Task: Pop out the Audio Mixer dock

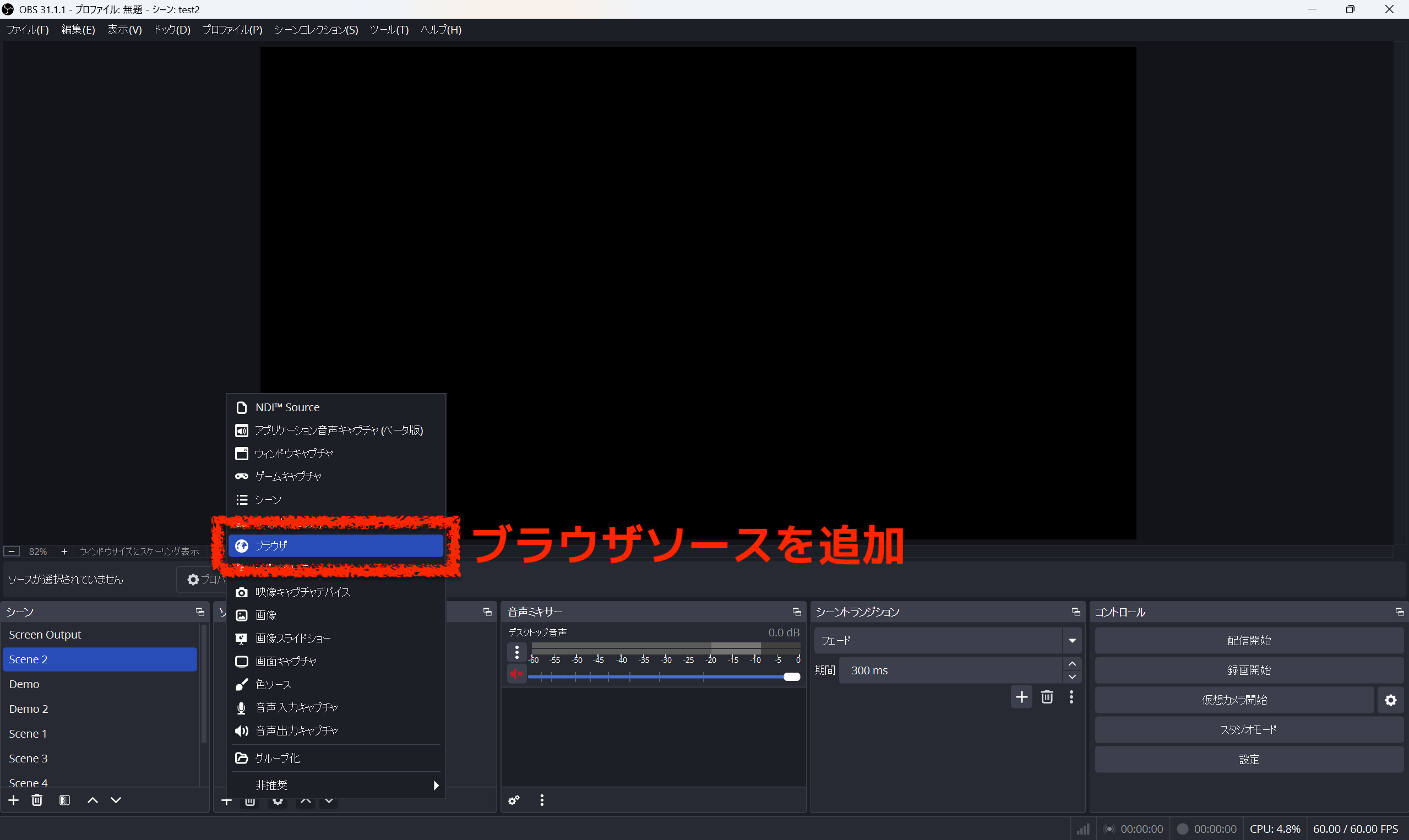Action: 797,612
